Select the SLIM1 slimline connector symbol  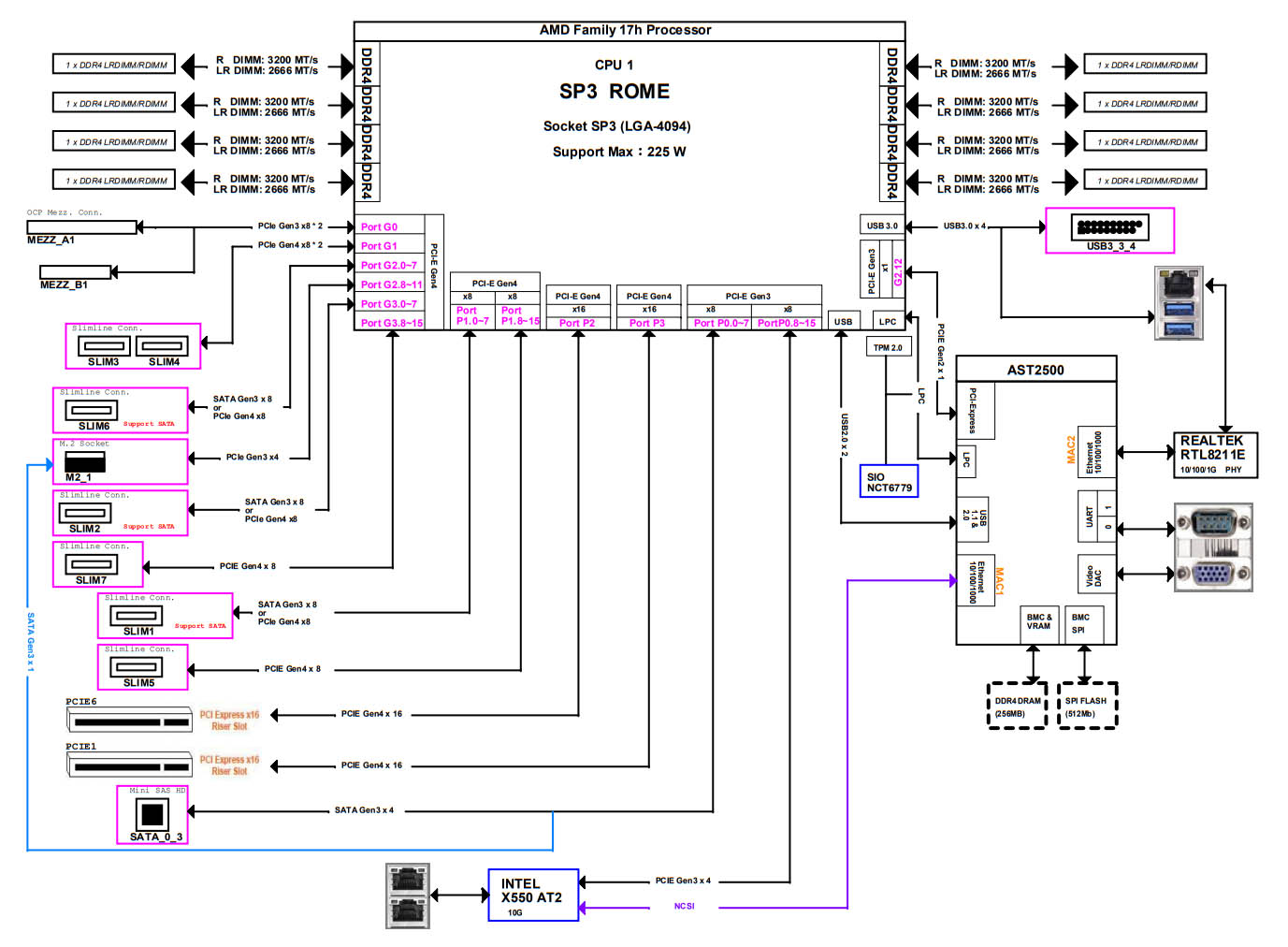137,616
